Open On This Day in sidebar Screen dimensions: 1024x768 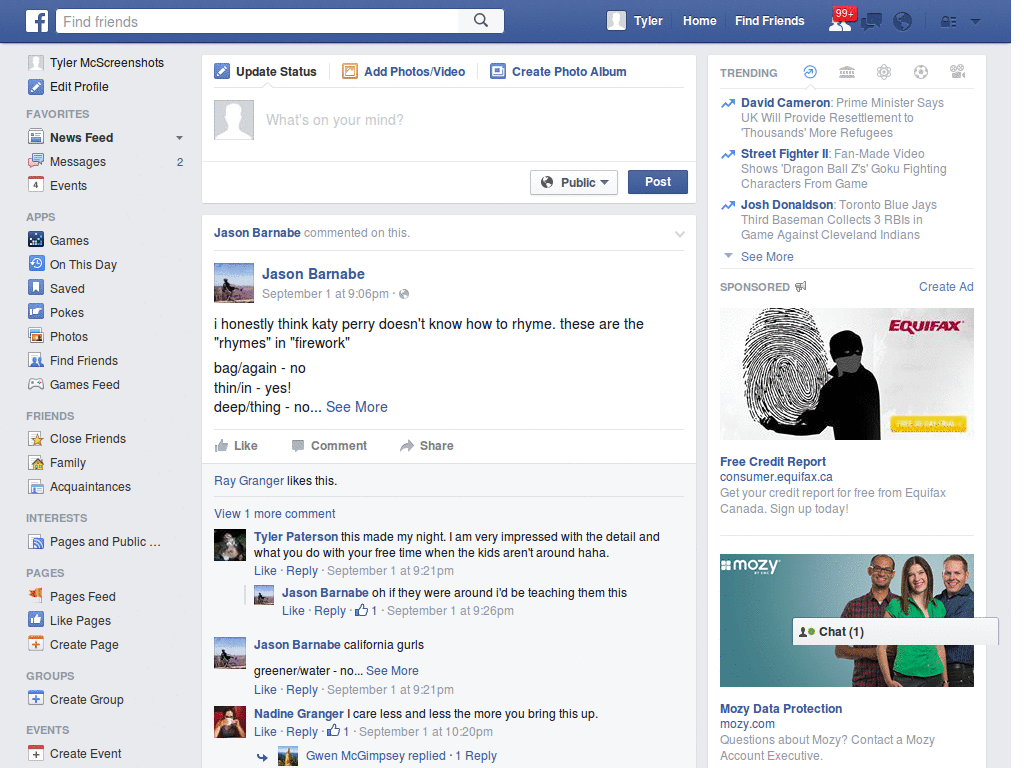click(72, 264)
